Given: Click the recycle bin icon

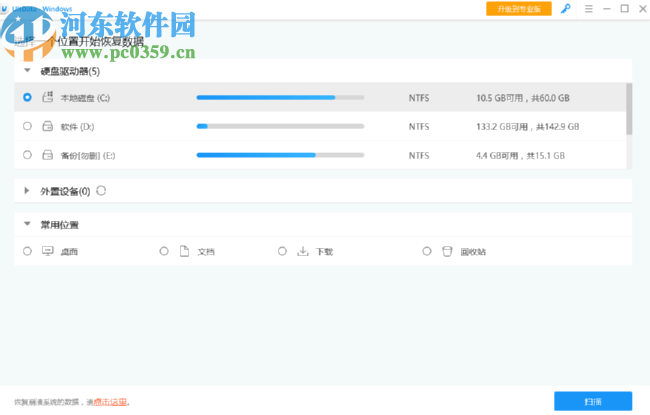Looking at the screenshot, I should coord(447,251).
